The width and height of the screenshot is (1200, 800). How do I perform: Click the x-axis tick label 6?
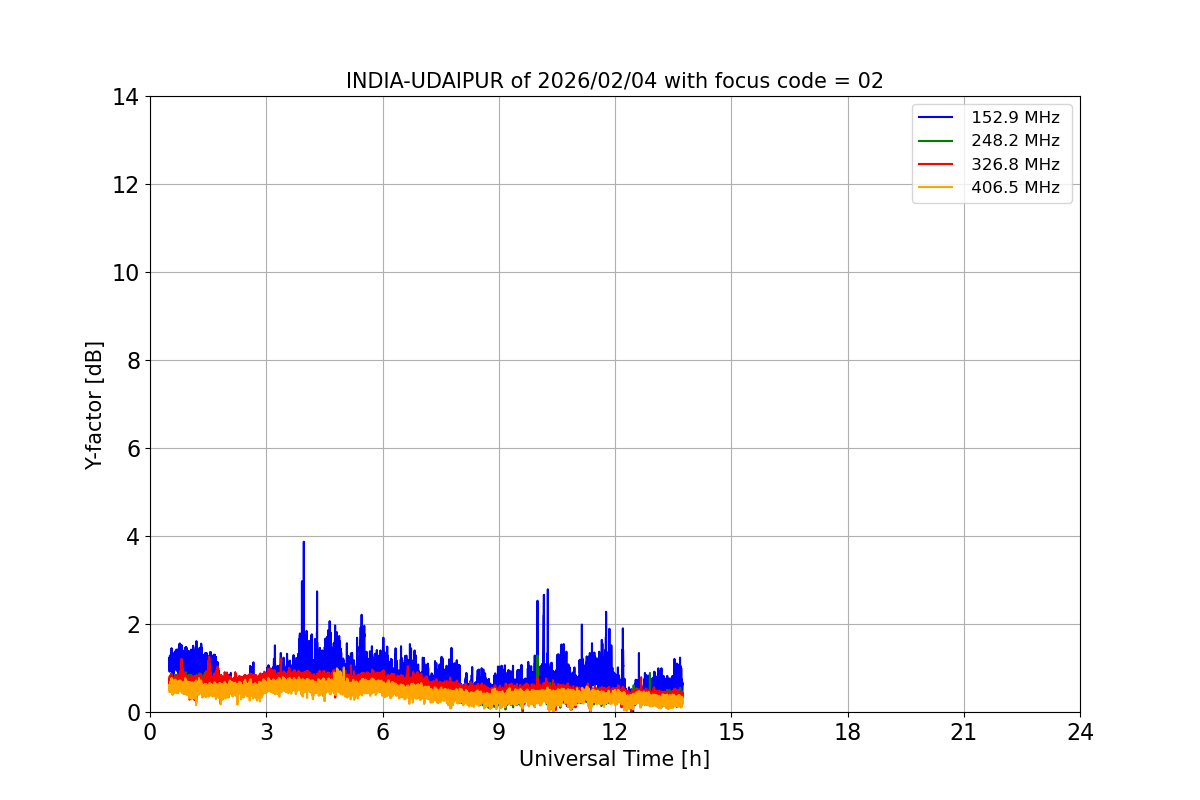click(382, 732)
